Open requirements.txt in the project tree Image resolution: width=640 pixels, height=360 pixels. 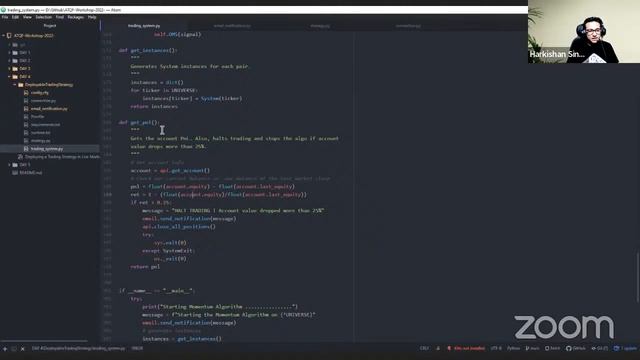pos(45,125)
